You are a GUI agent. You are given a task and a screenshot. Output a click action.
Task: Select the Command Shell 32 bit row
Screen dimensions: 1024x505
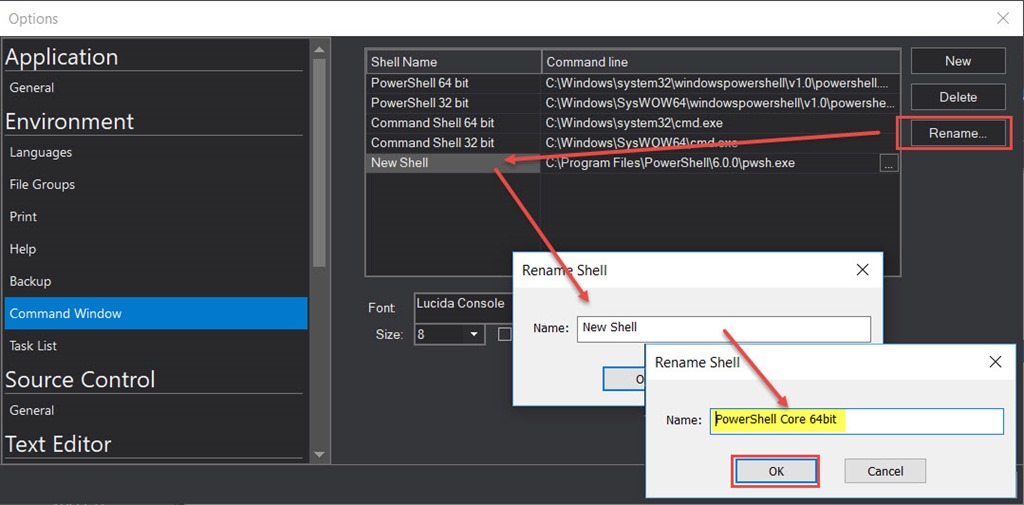632,142
